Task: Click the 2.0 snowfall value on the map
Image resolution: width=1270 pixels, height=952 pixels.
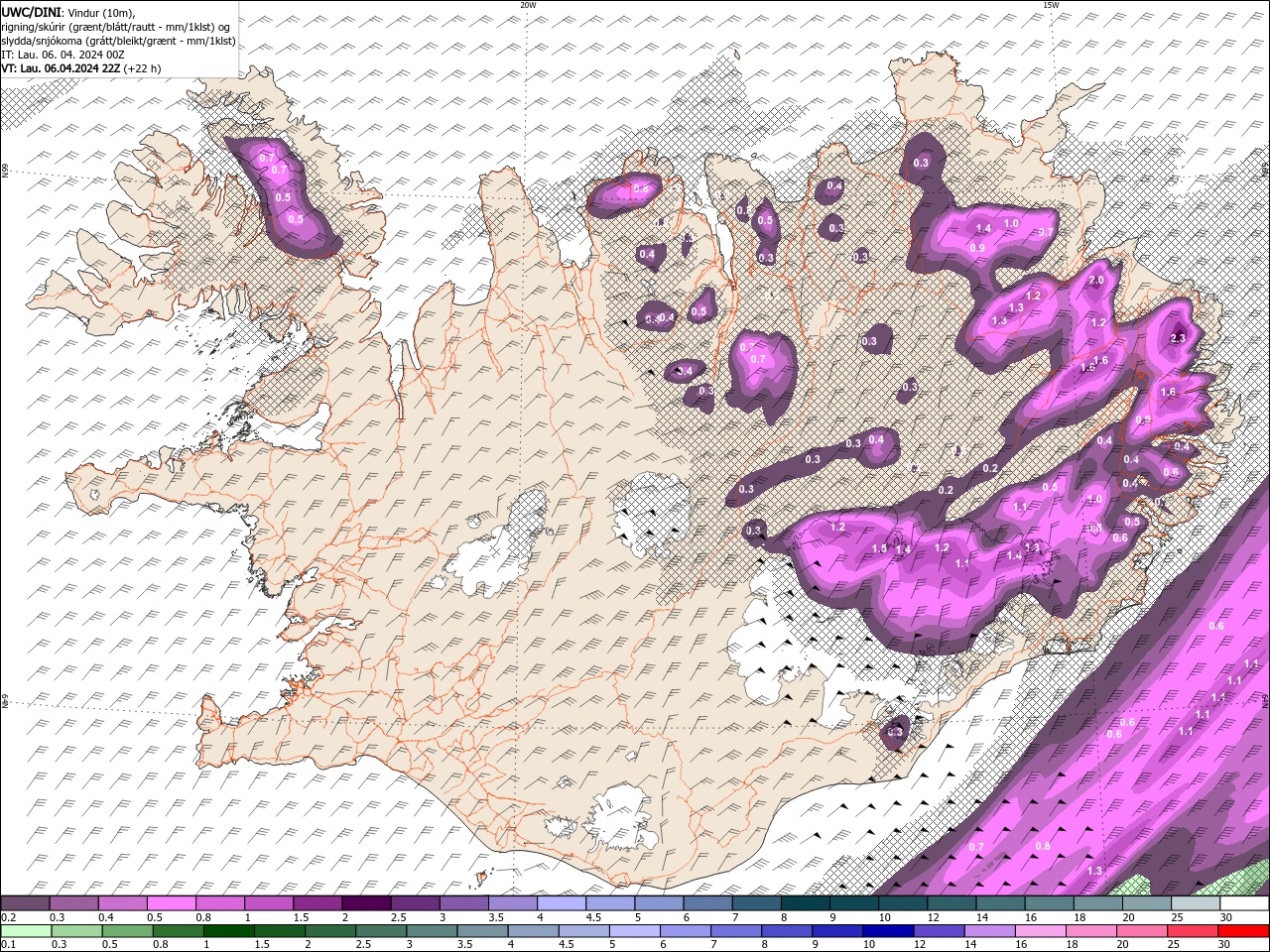Action: pyautogui.click(x=1096, y=281)
